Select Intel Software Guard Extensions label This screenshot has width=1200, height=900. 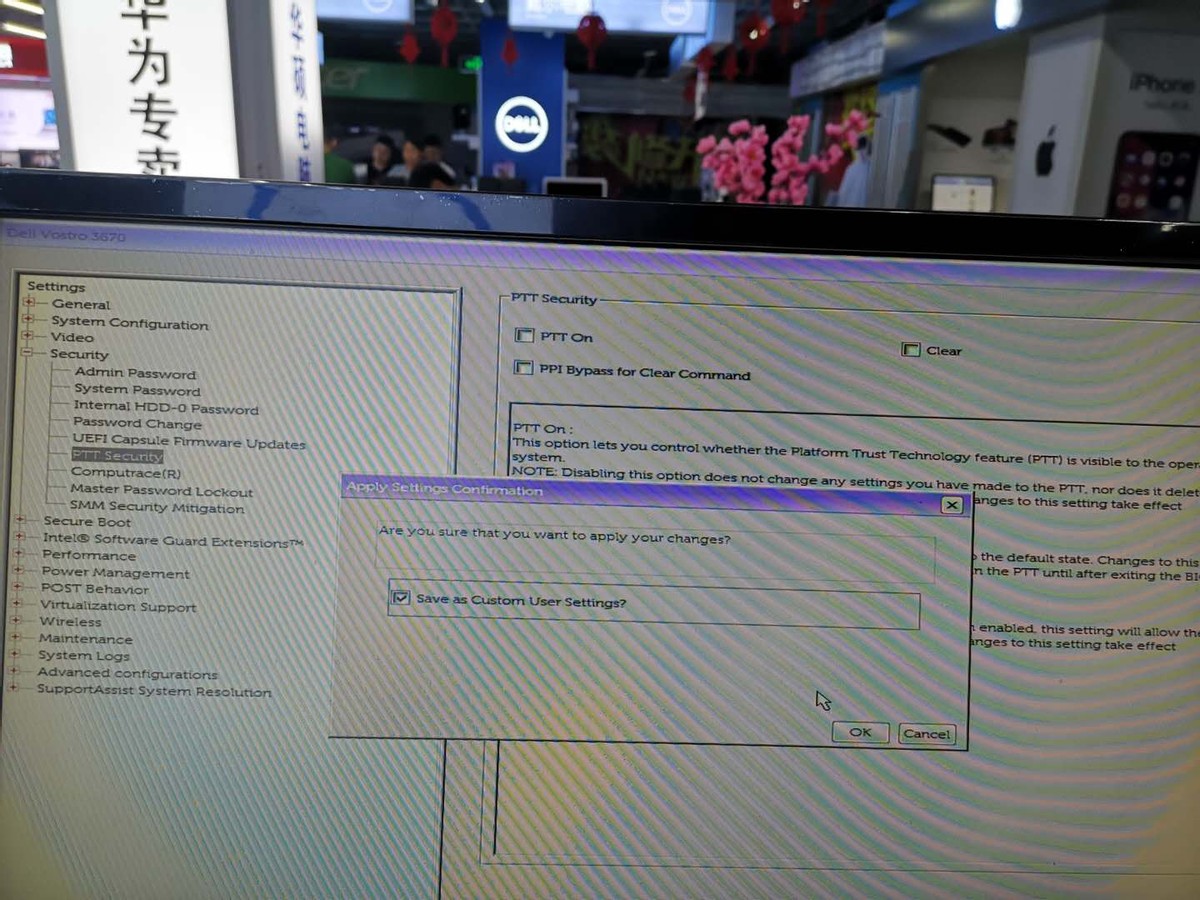(x=172, y=540)
